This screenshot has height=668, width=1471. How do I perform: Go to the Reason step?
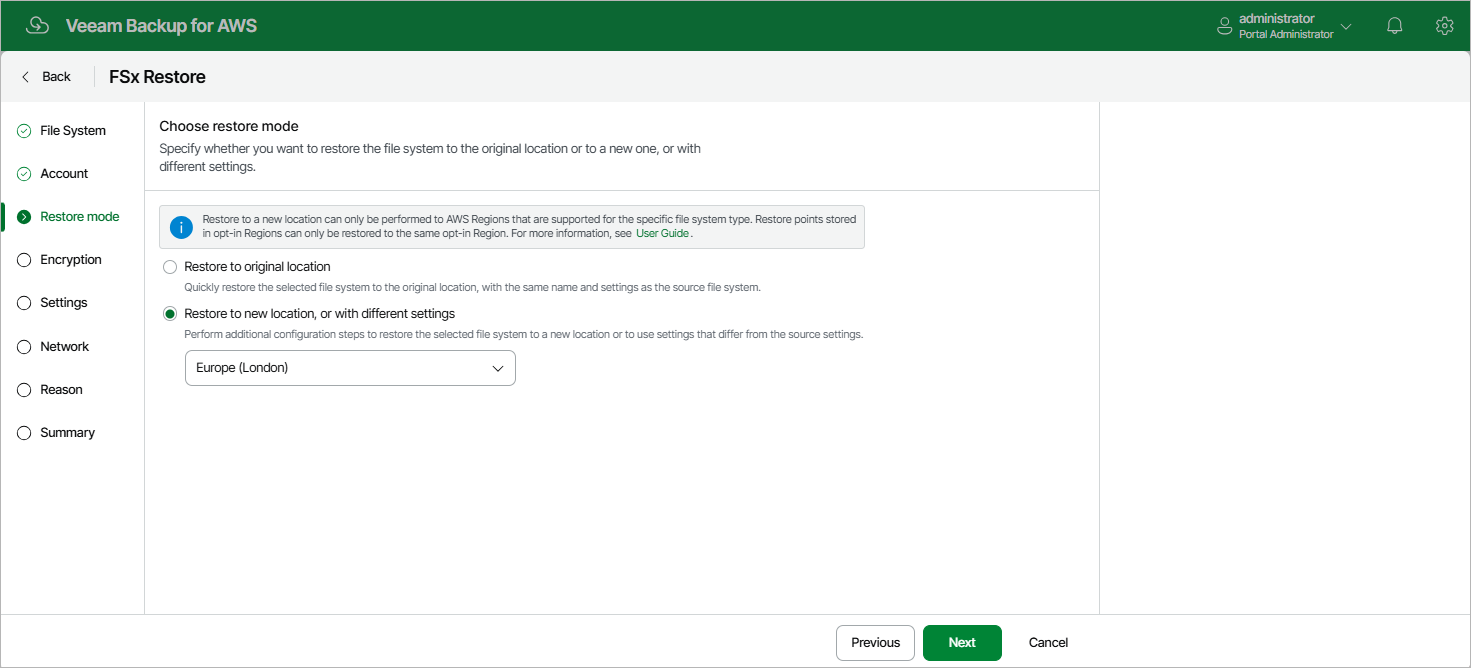click(61, 390)
